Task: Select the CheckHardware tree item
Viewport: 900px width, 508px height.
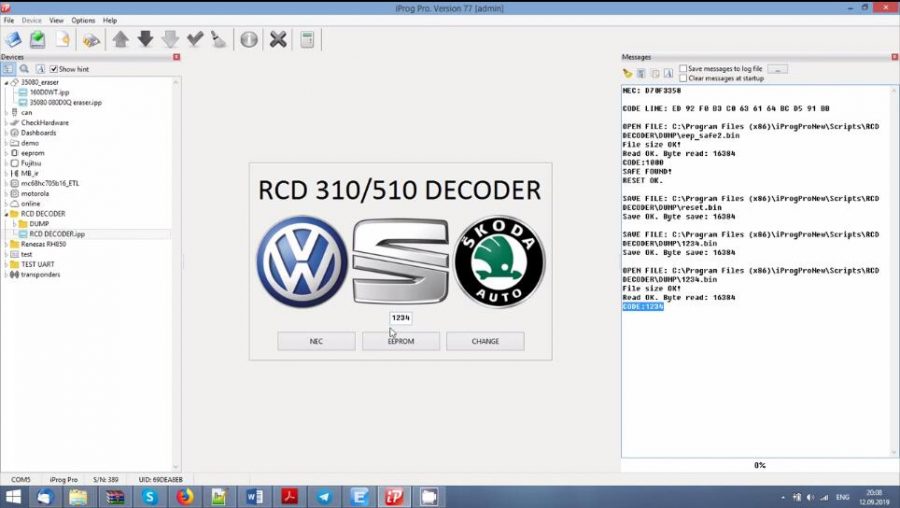Action: pos(45,123)
